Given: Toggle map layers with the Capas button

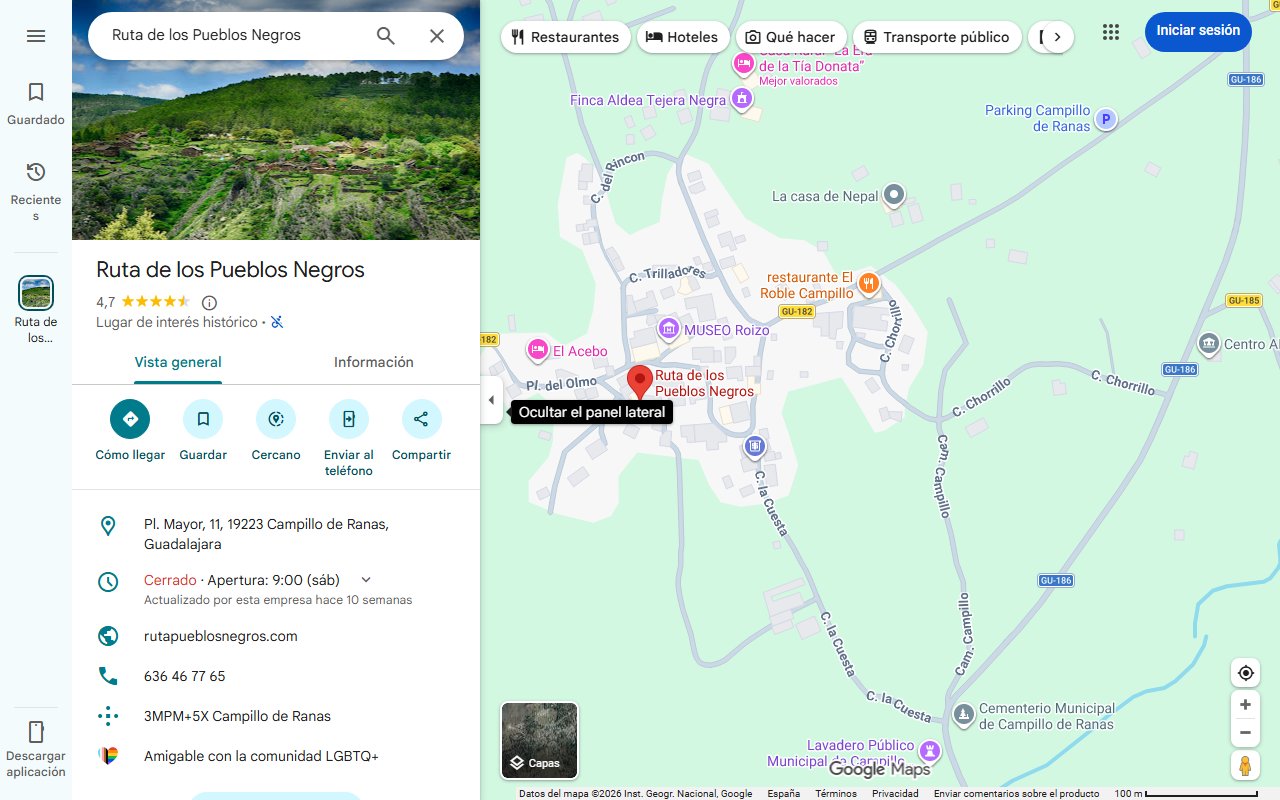Looking at the screenshot, I should point(539,740).
